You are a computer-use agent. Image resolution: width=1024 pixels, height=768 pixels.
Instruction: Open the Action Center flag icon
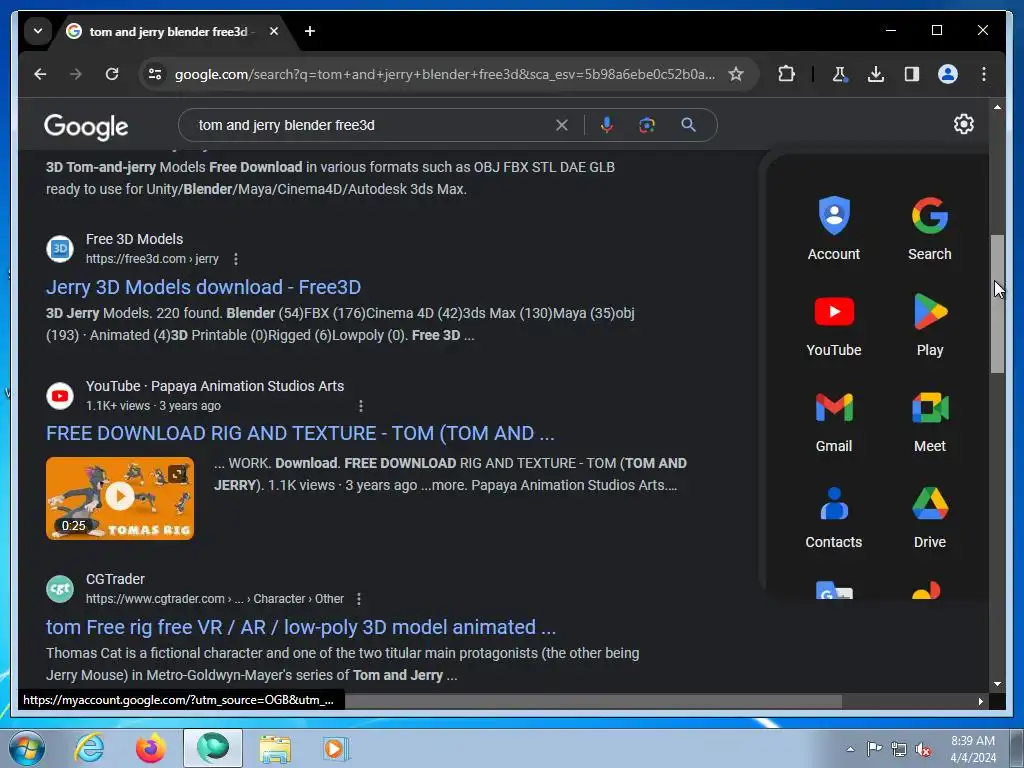(874, 748)
